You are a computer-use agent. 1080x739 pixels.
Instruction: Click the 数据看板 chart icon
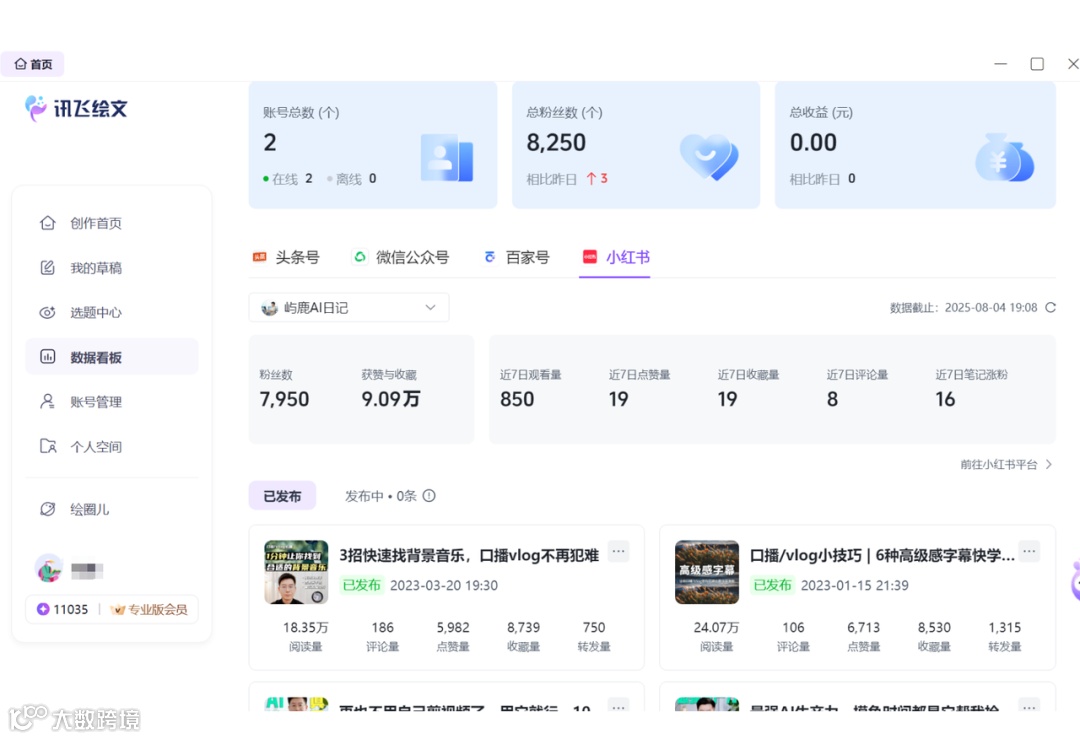[48, 357]
